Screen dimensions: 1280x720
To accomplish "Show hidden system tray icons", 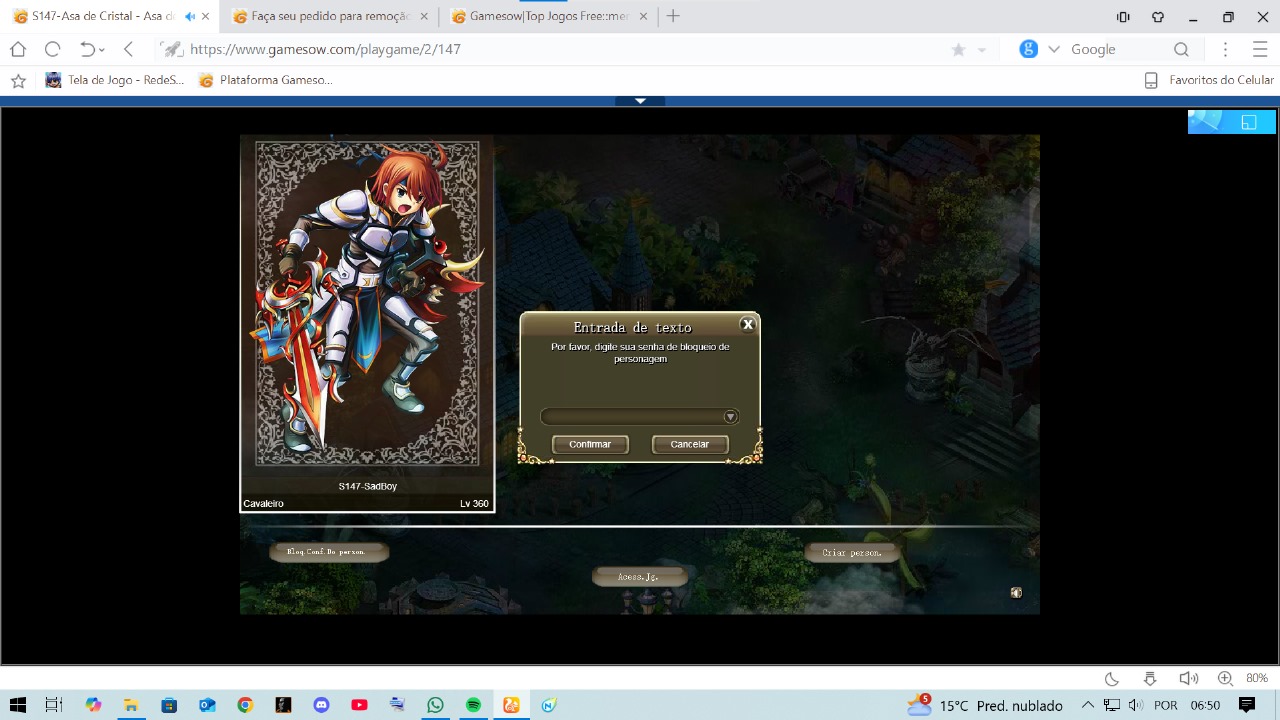I will click(1087, 705).
